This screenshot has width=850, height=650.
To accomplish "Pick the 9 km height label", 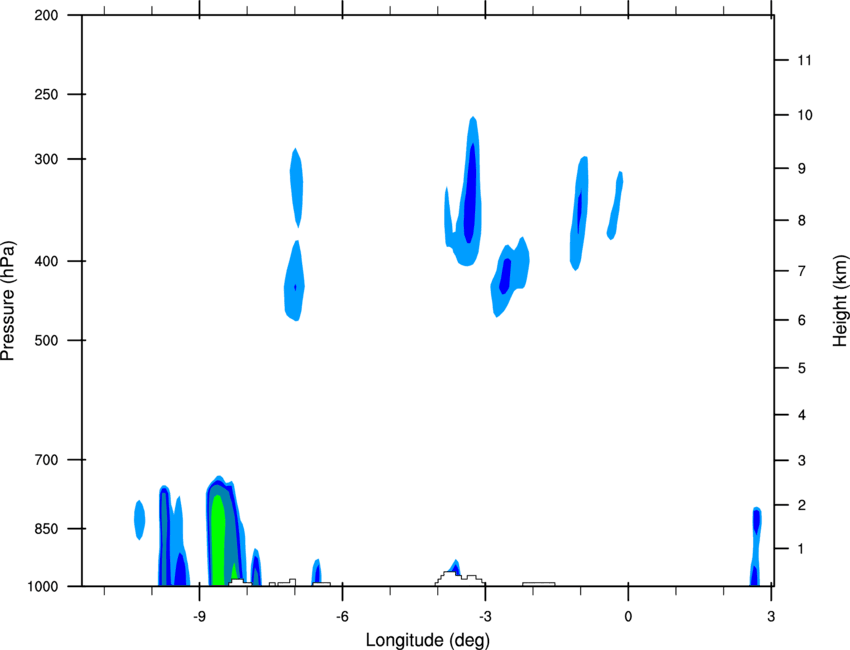I will 802,169.
